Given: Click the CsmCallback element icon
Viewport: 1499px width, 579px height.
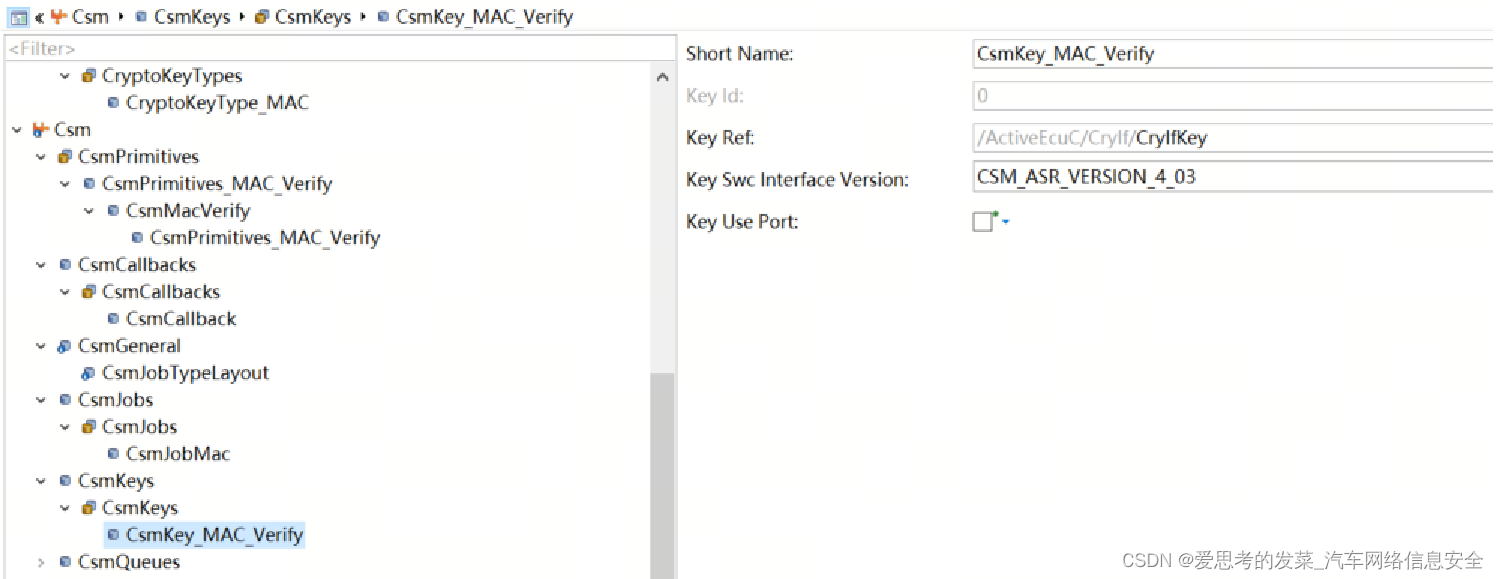Looking at the screenshot, I should tap(113, 319).
